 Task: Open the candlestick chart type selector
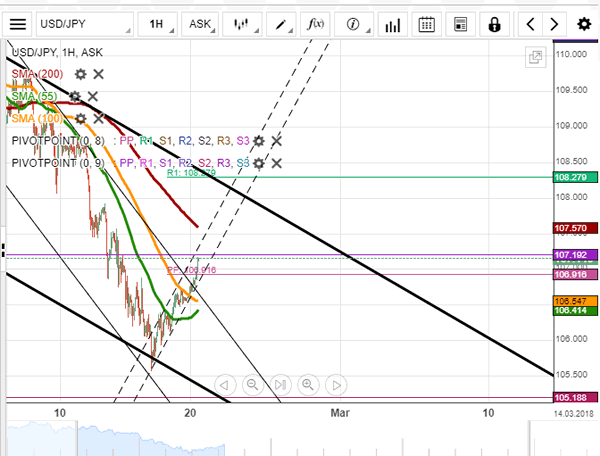(x=242, y=24)
